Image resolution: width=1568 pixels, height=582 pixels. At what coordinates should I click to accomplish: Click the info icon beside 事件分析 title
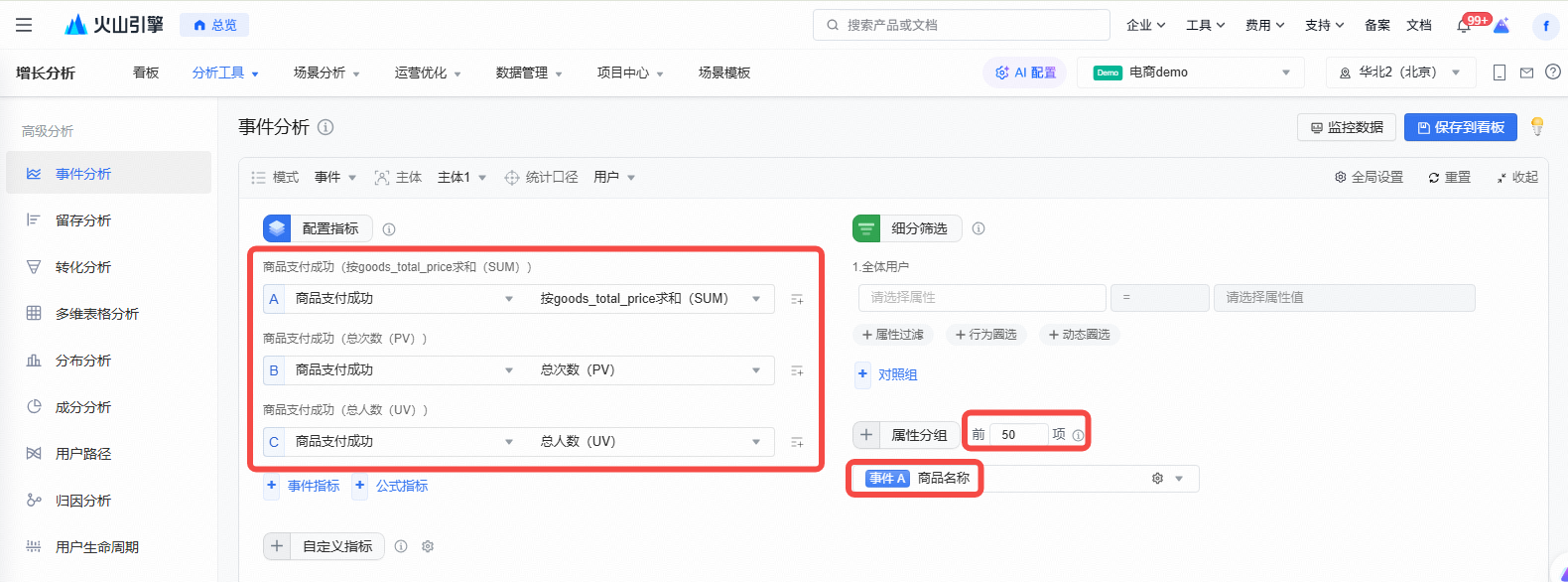[x=326, y=127]
